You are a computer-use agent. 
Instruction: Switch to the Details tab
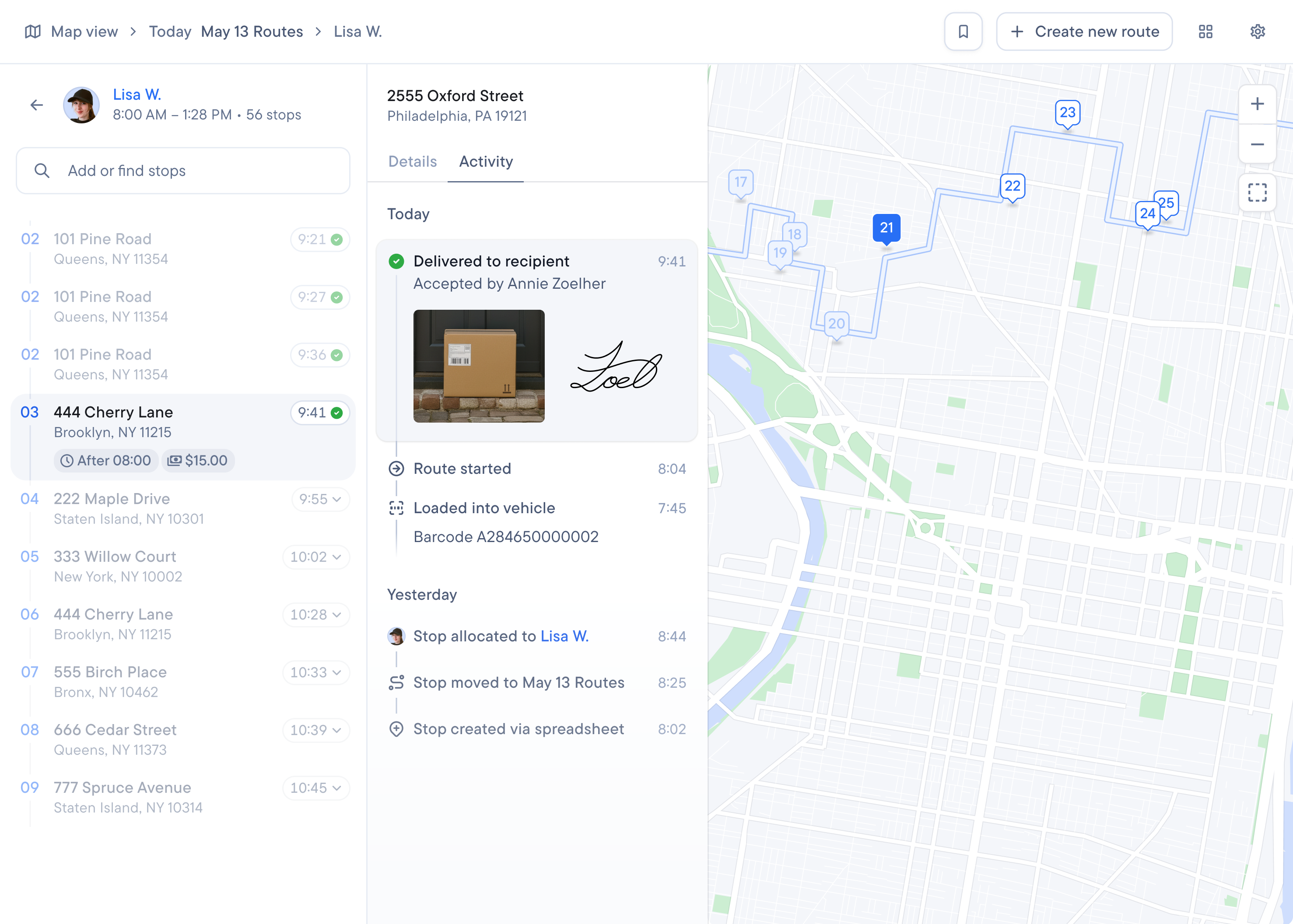point(413,161)
